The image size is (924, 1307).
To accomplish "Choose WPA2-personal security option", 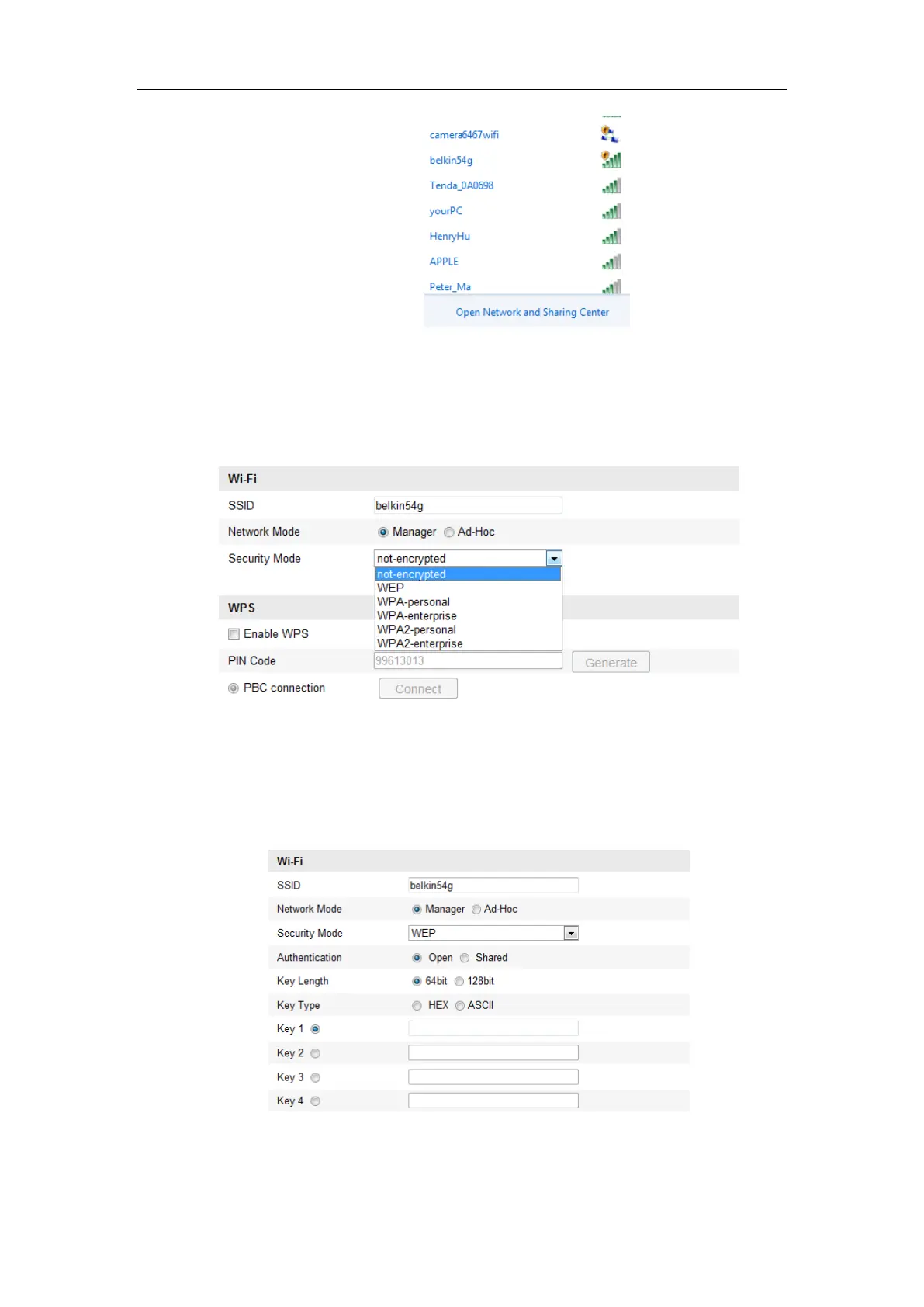I will [468, 630].
